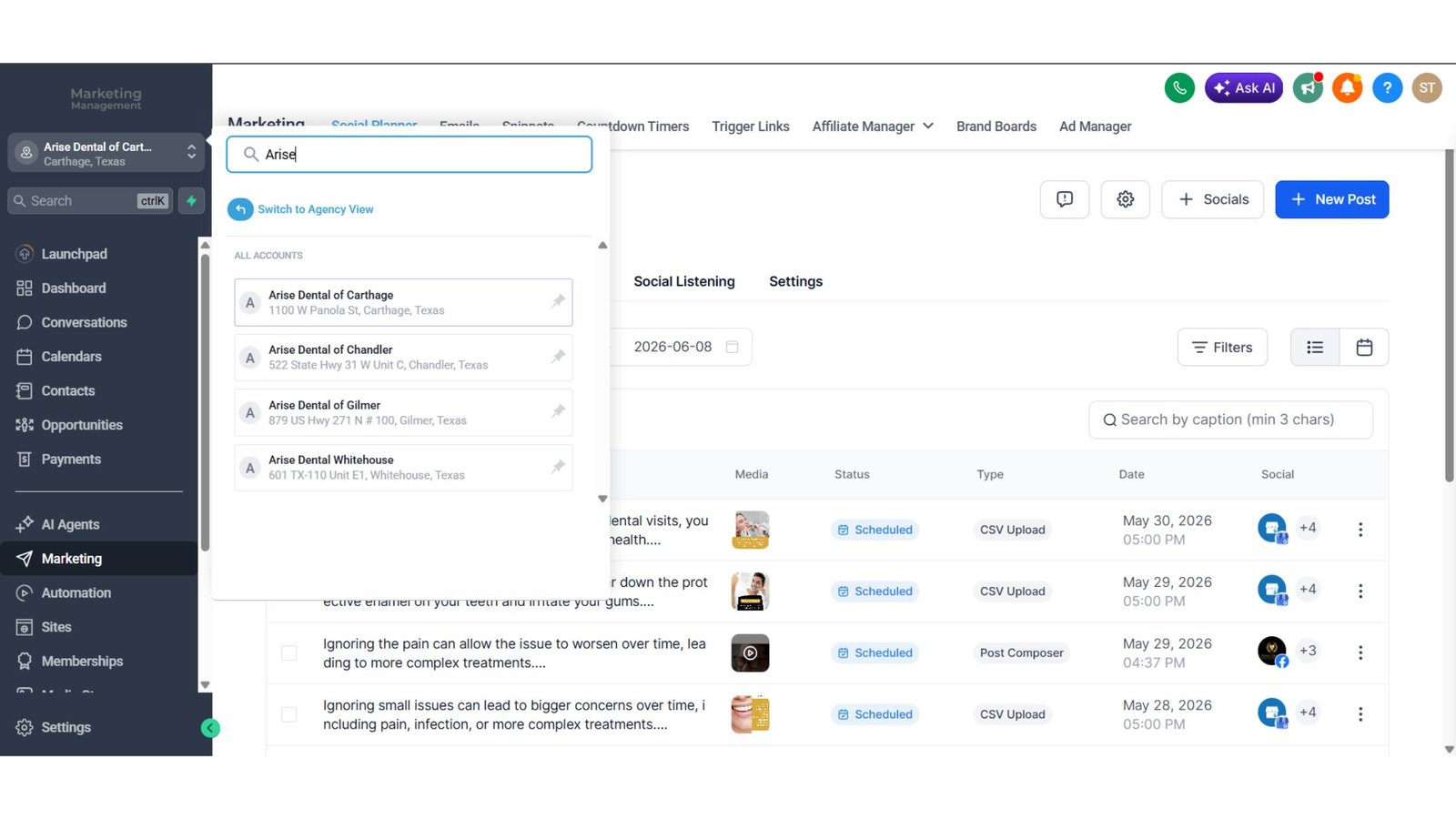1456x819 pixels.
Task: Expand the Arise Dental account switcher
Action: pyautogui.click(x=106, y=153)
